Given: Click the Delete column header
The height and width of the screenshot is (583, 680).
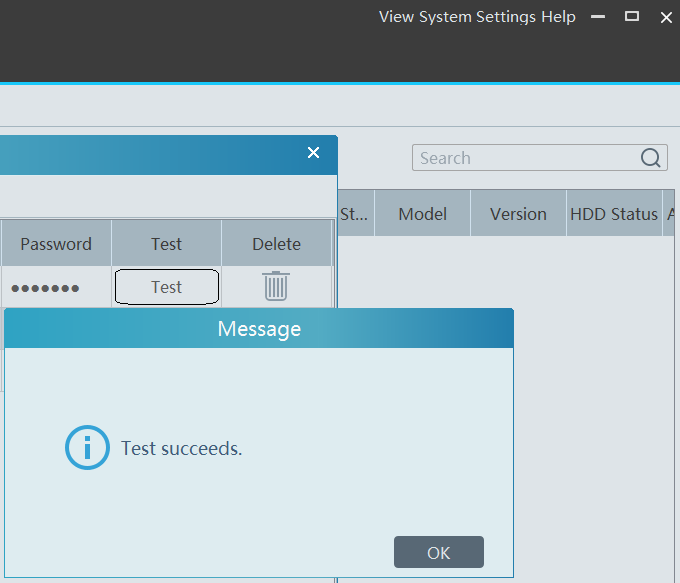Looking at the screenshot, I should pyautogui.click(x=276, y=244).
